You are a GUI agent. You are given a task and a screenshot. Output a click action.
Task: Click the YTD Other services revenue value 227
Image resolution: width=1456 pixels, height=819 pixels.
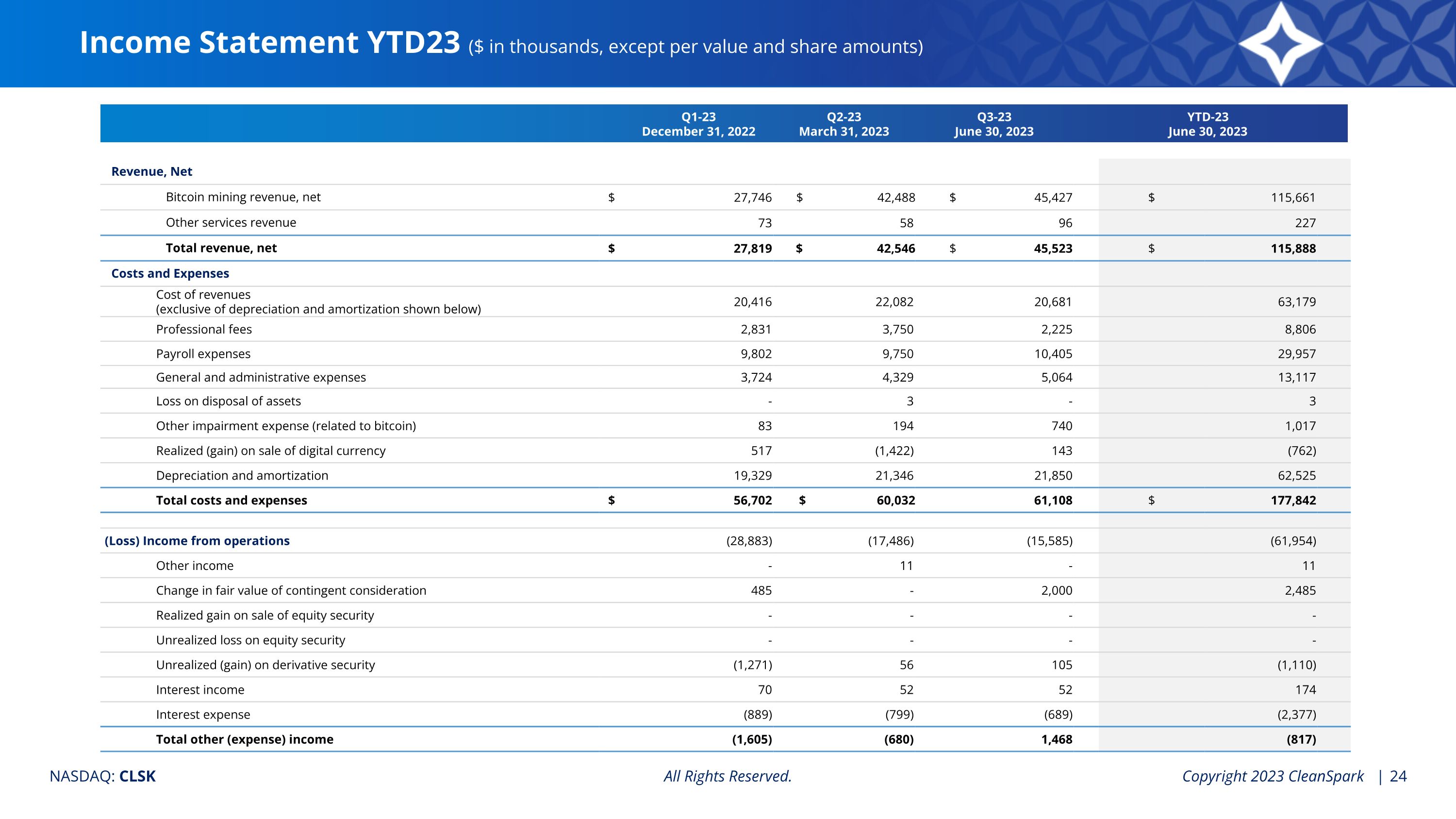pos(1306,223)
